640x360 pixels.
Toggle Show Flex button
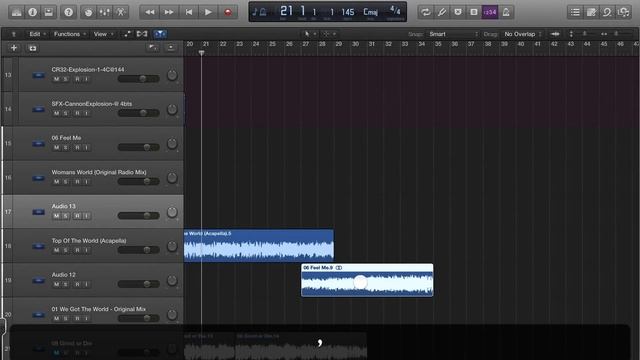[x=142, y=34]
